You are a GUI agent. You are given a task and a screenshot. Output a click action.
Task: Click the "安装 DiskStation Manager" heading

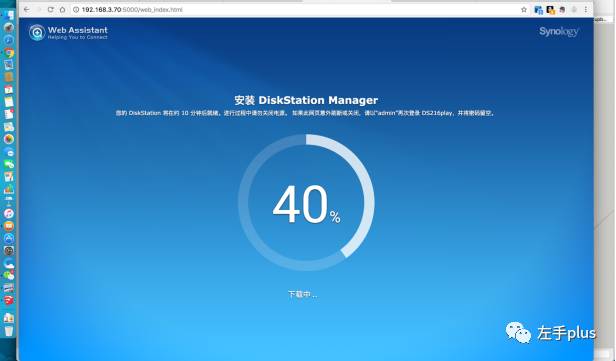pyautogui.click(x=306, y=100)
